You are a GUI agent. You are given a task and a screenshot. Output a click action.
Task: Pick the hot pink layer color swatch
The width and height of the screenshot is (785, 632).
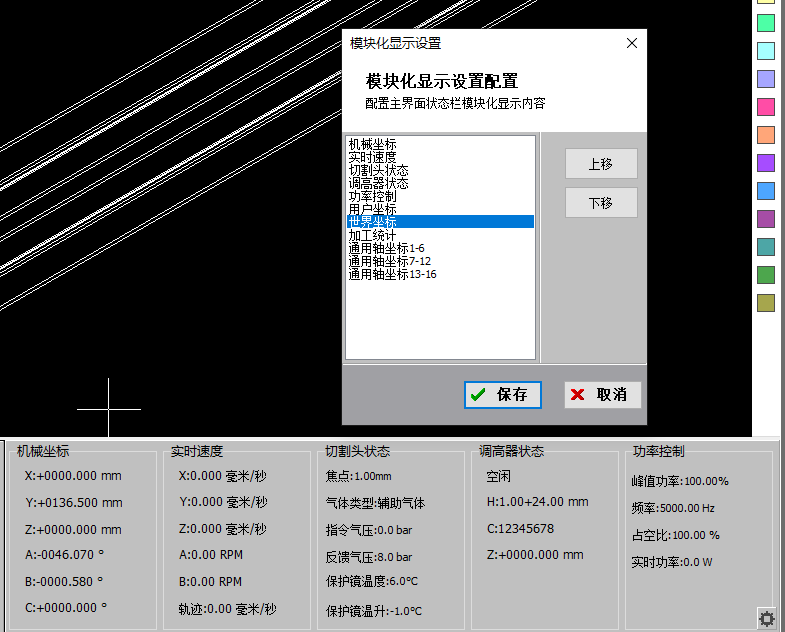(766, 107)
